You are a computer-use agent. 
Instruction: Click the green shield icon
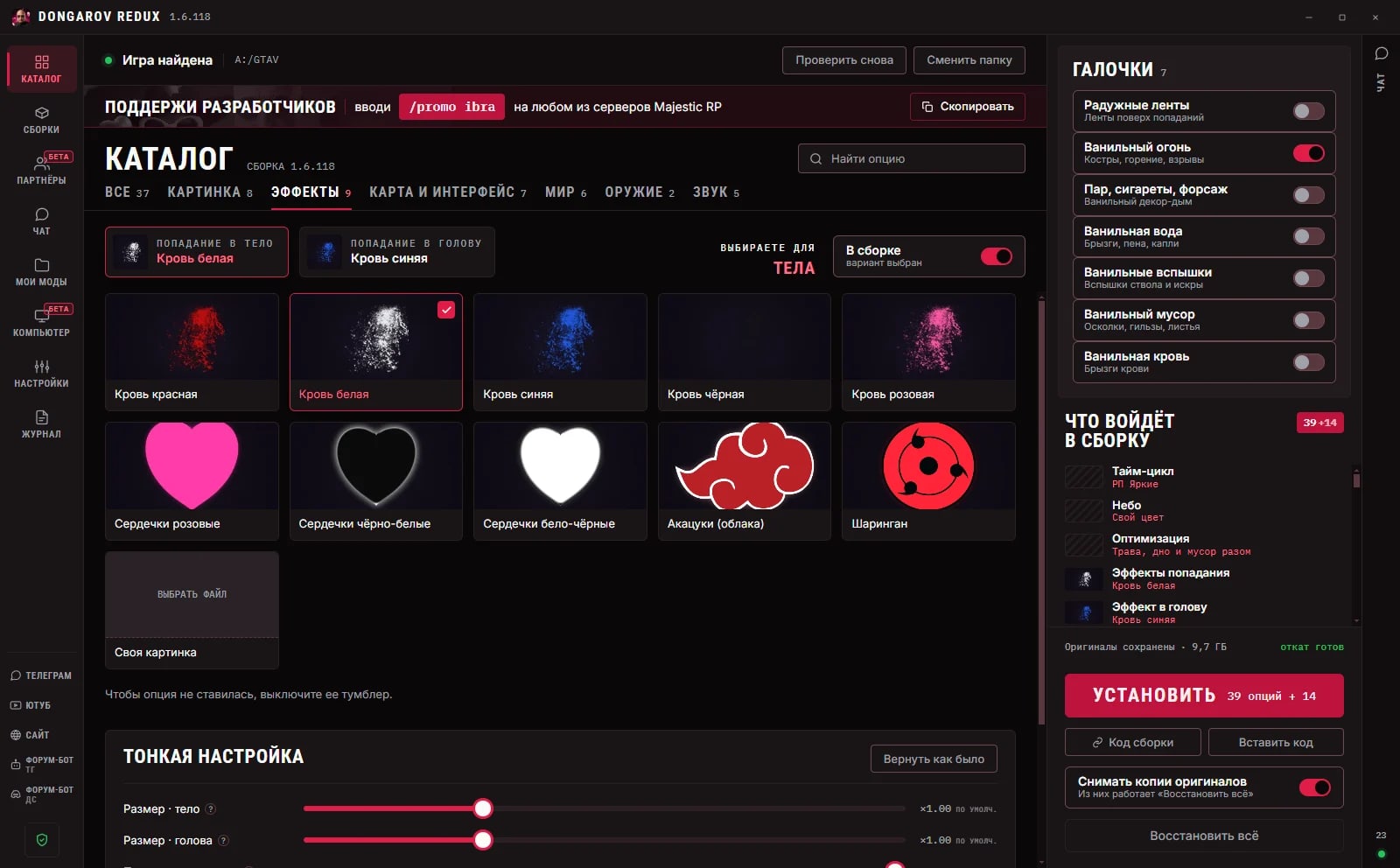click(42, 840)
